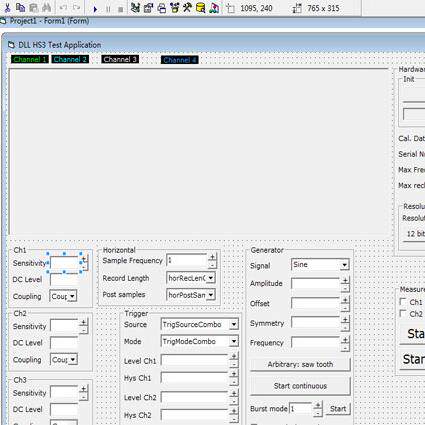Click the Arbitrary: saw tooth button
Viewport: 425px width, 425px height.
point(300,364)
